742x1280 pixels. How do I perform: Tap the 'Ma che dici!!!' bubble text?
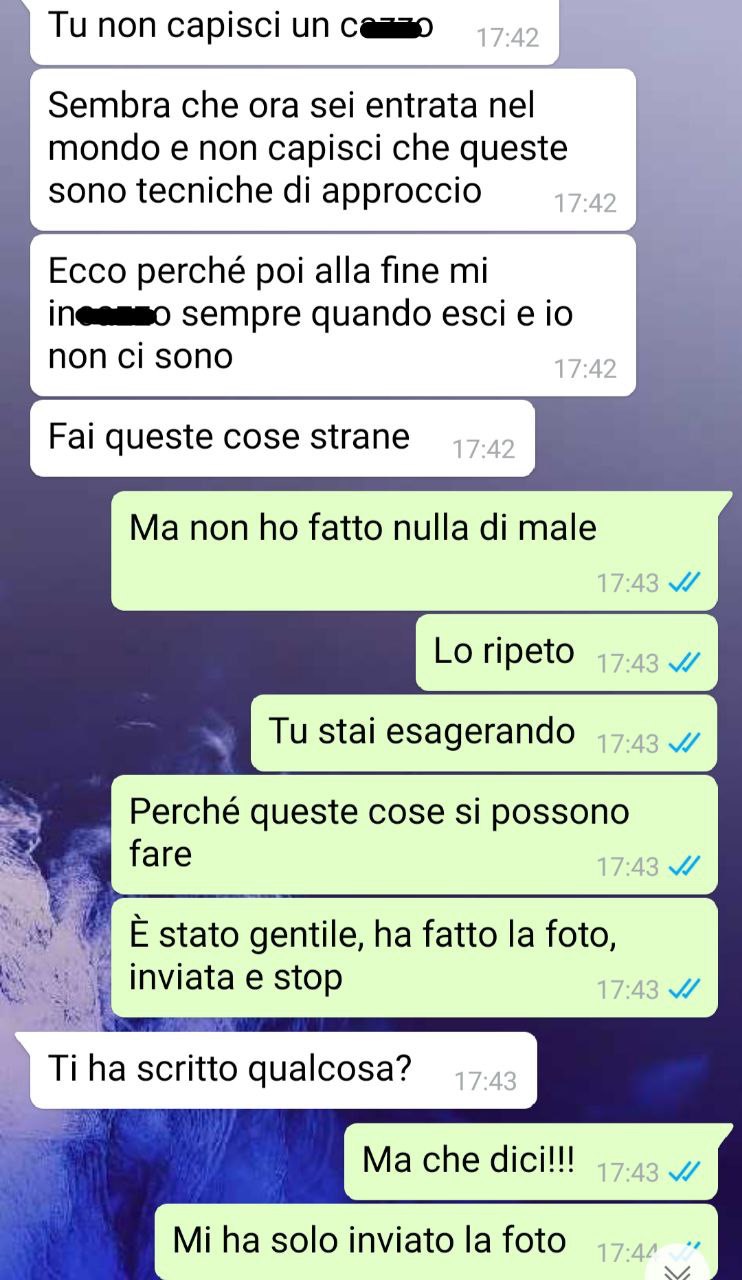pos(469,1160)
